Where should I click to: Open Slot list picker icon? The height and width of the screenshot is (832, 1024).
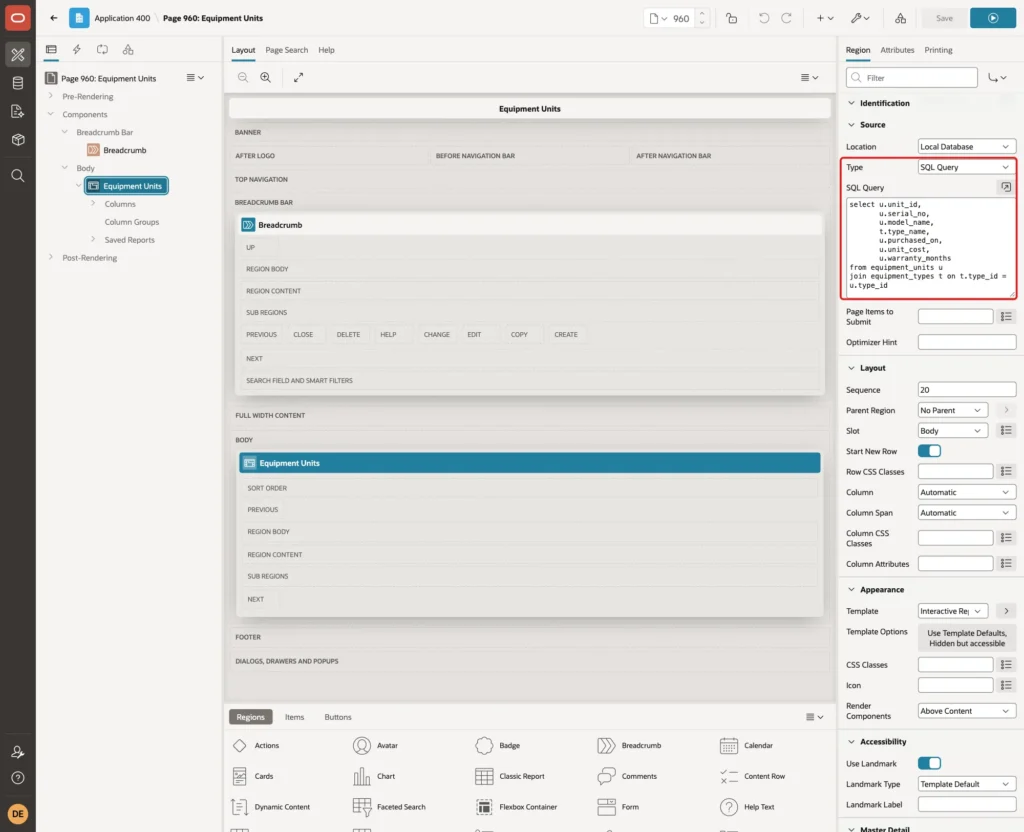coord(1006,430)
